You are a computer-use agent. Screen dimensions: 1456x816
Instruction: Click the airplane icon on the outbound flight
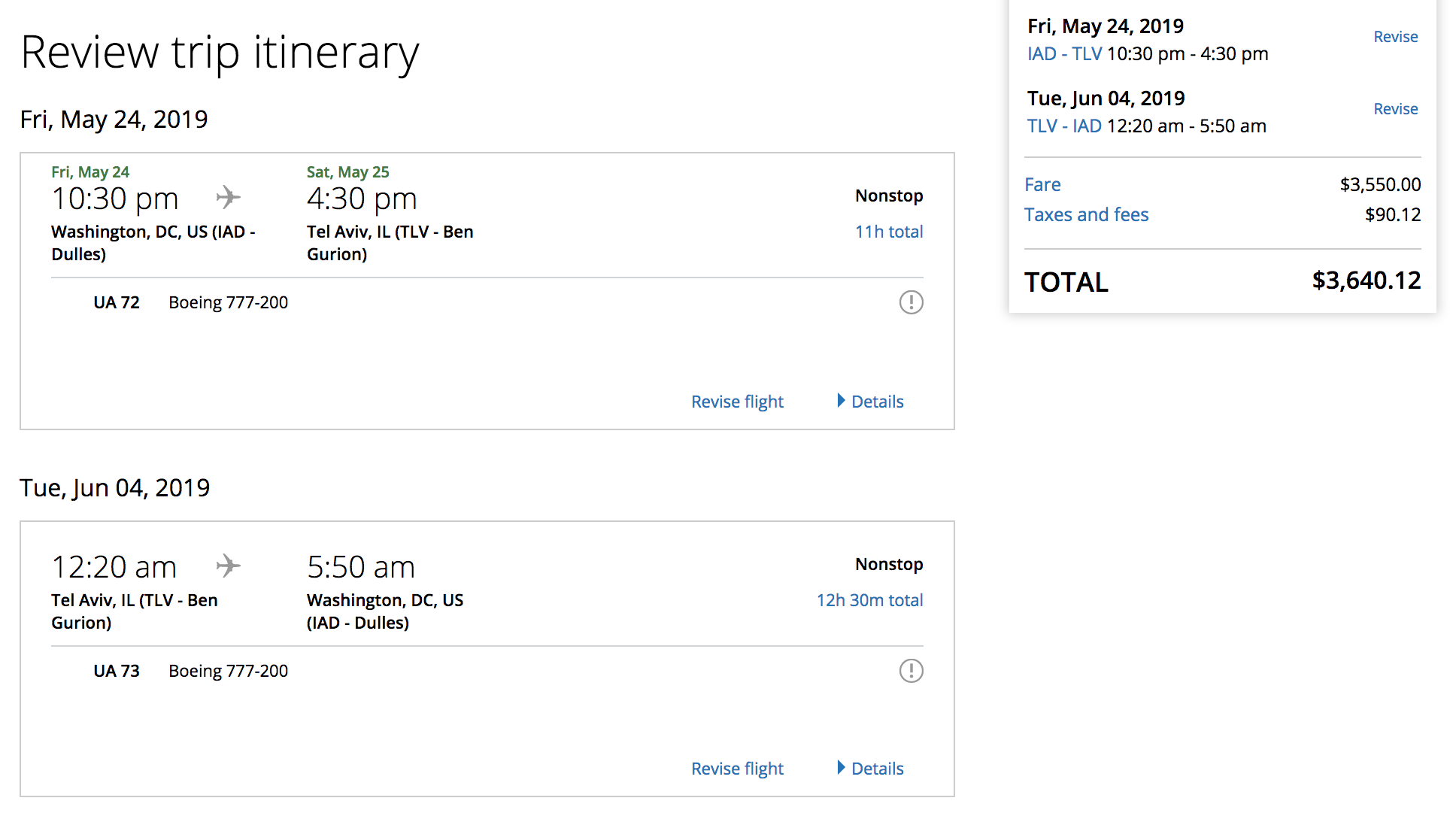click(x=229, y=198)
